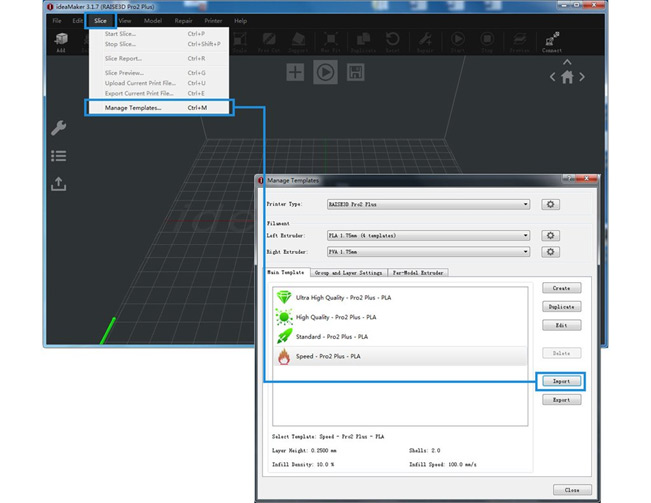Screen dimensions: 651x503
Task: Click the floppy disk save icon
Action: pos(355,72)
